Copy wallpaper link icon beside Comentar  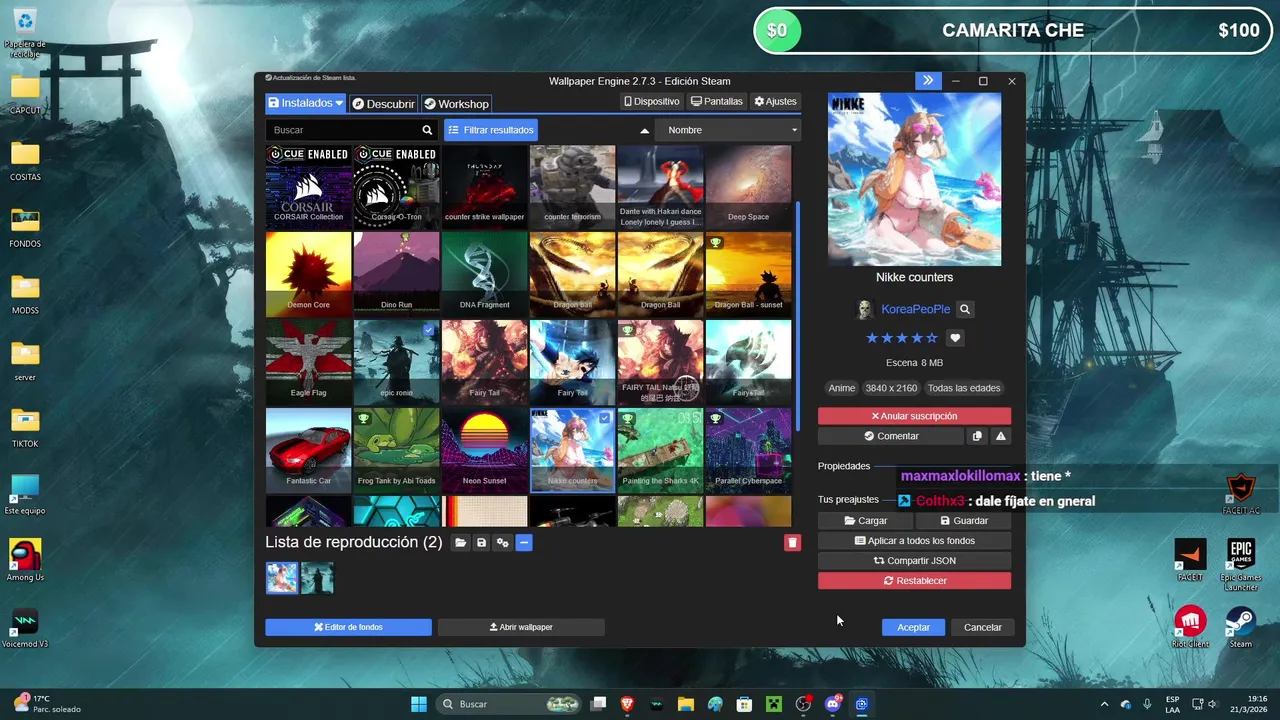click(977, 436)
